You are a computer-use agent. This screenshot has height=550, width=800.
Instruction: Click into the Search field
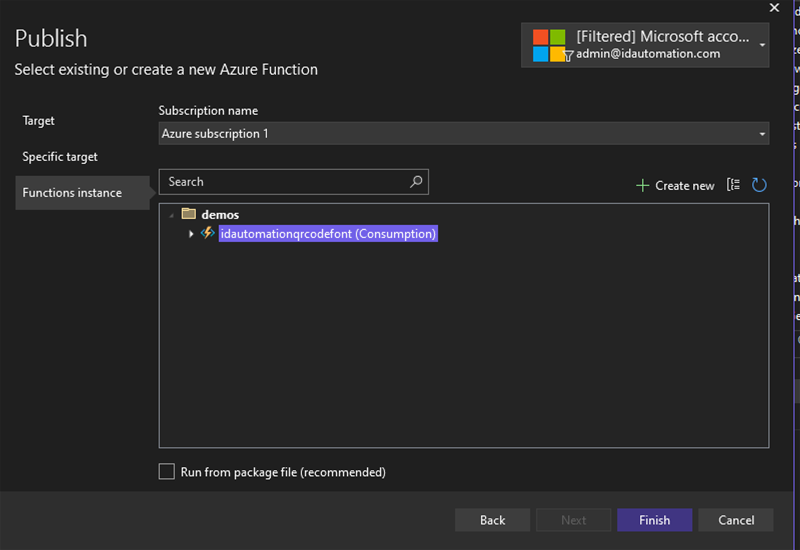pos(293,182)
